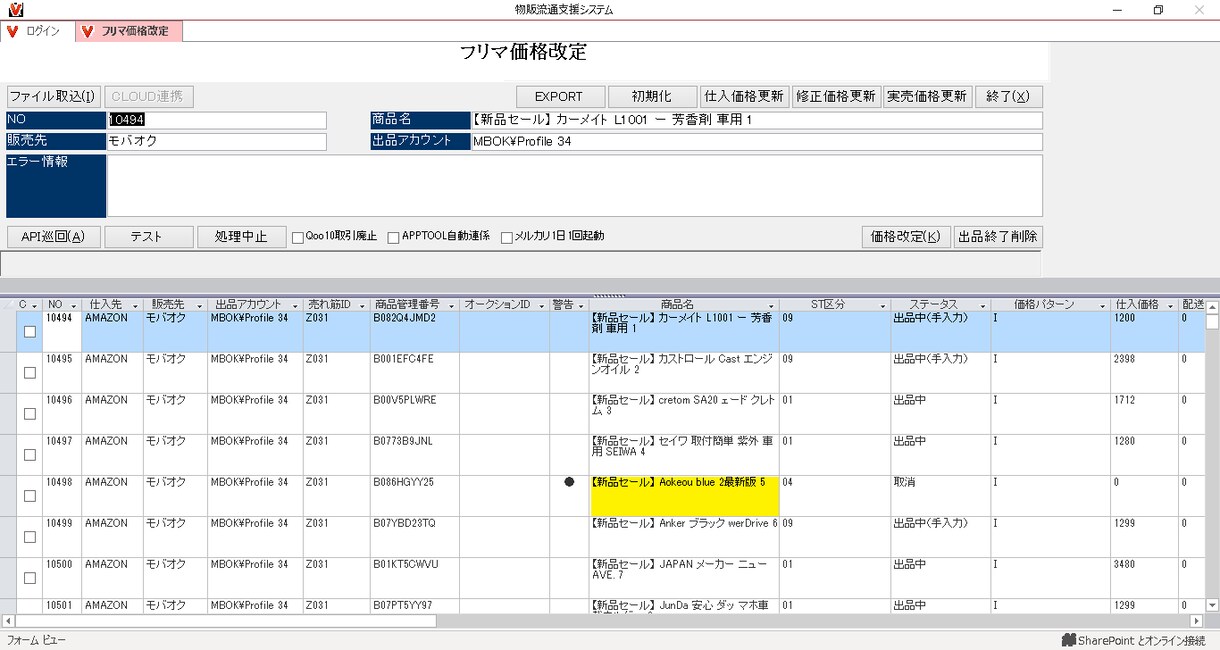Viewport: 1220px width, 650px height.
Task: Check the row 10494 checkbox
Action: click(30, 332)
